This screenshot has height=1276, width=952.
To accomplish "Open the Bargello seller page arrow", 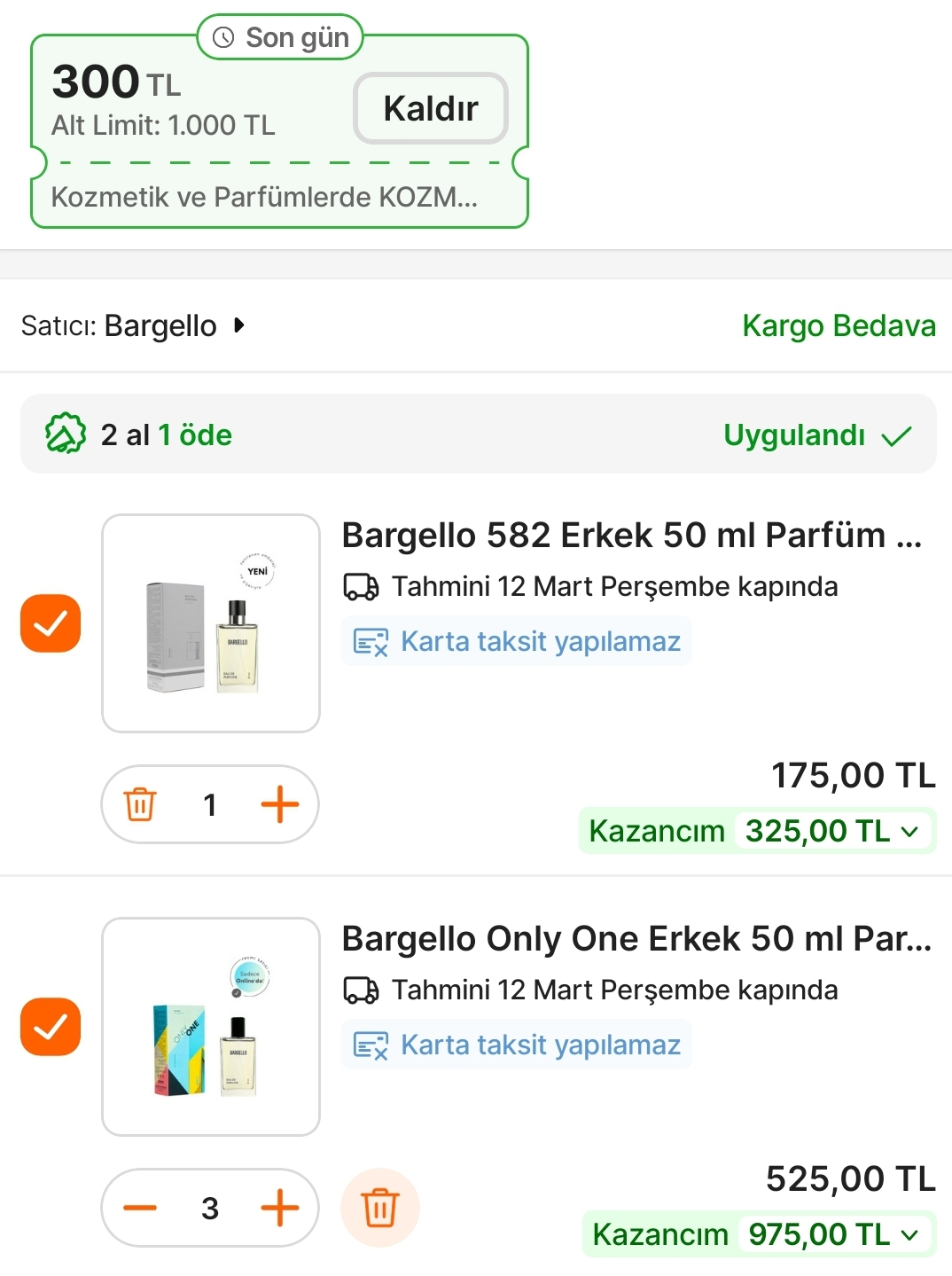I will (x=238, y=325).
